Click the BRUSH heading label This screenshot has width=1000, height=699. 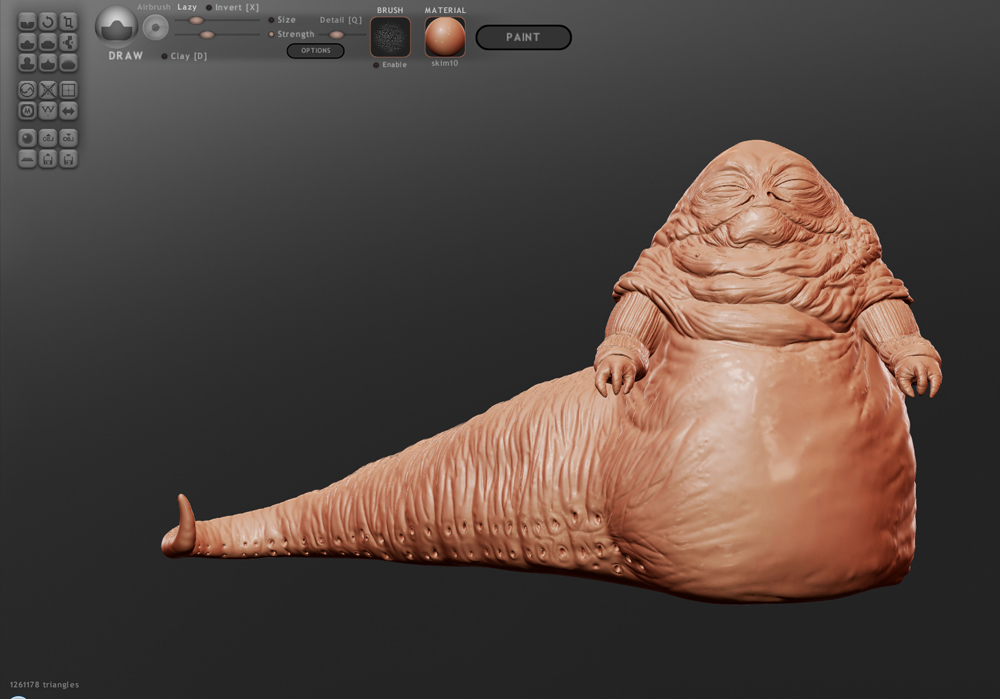coord(390,10)
